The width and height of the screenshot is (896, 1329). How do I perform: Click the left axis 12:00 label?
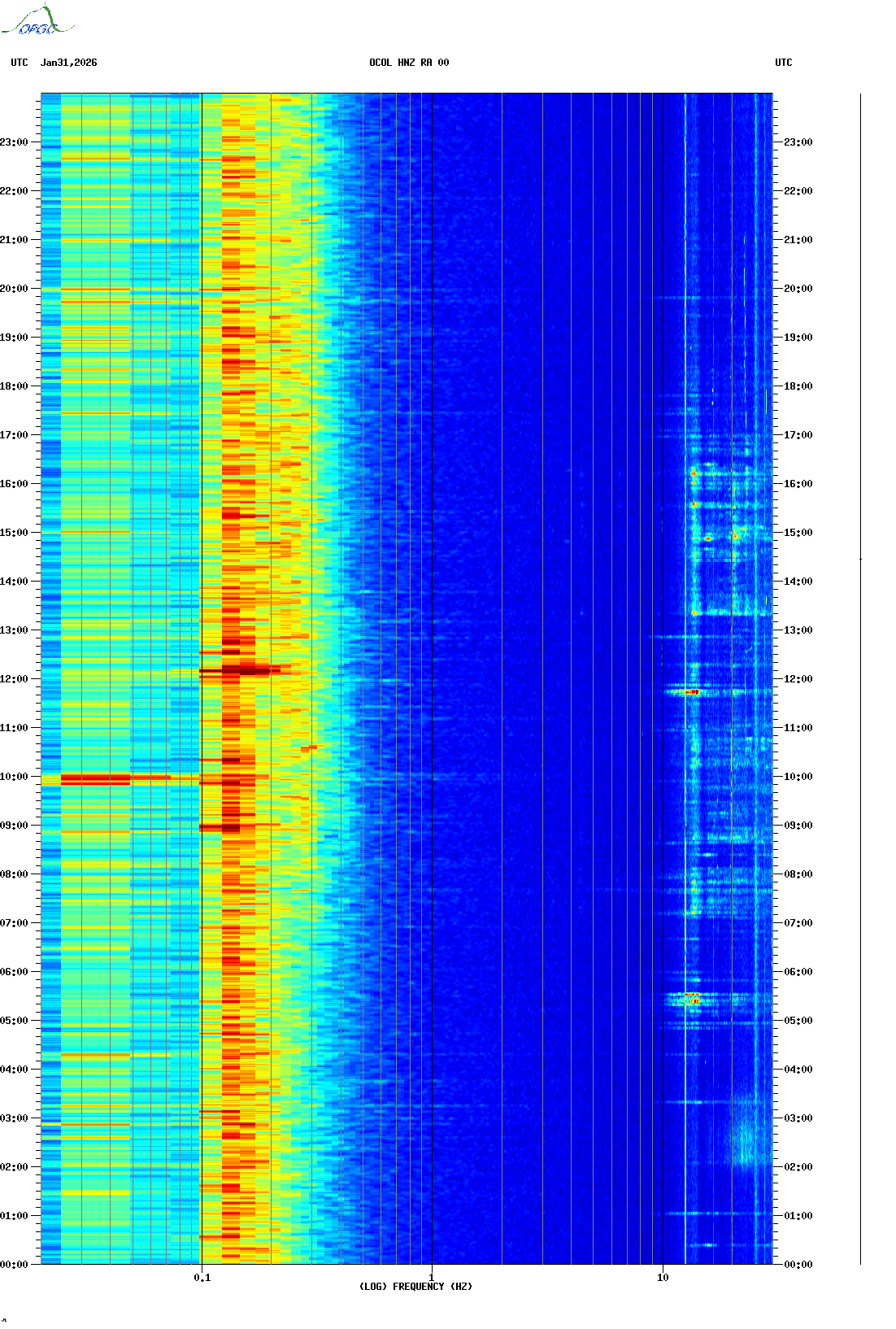pyautogui.click(x=14, y=679)
